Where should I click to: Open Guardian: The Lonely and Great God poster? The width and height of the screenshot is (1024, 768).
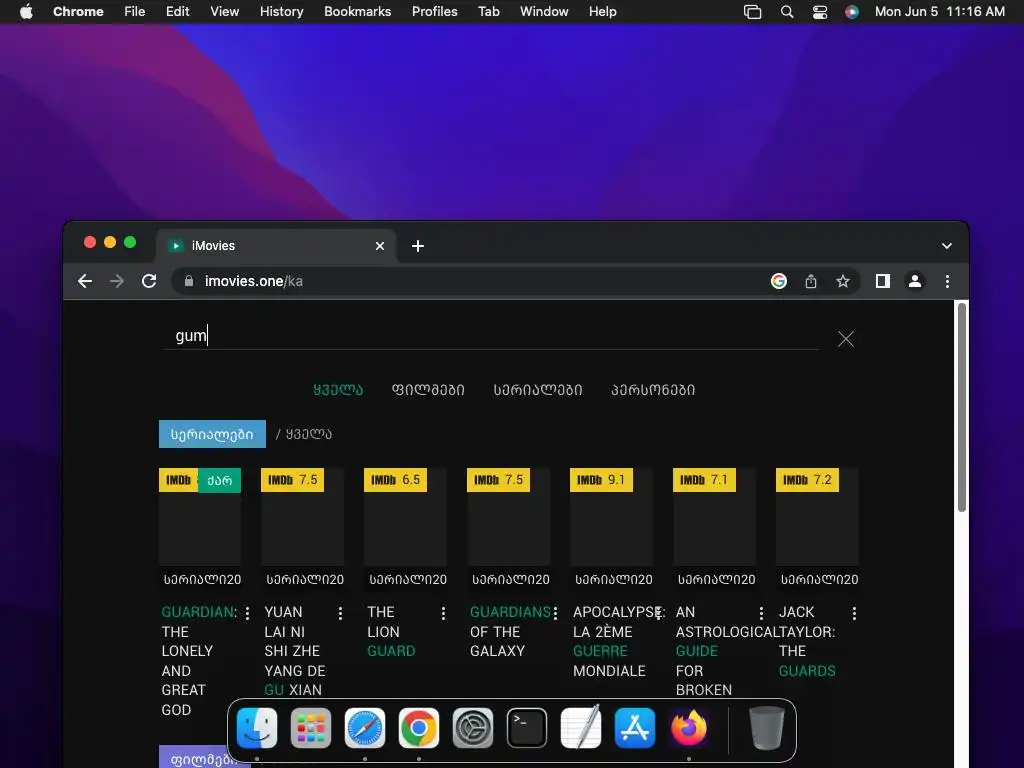tap(200, 517)
